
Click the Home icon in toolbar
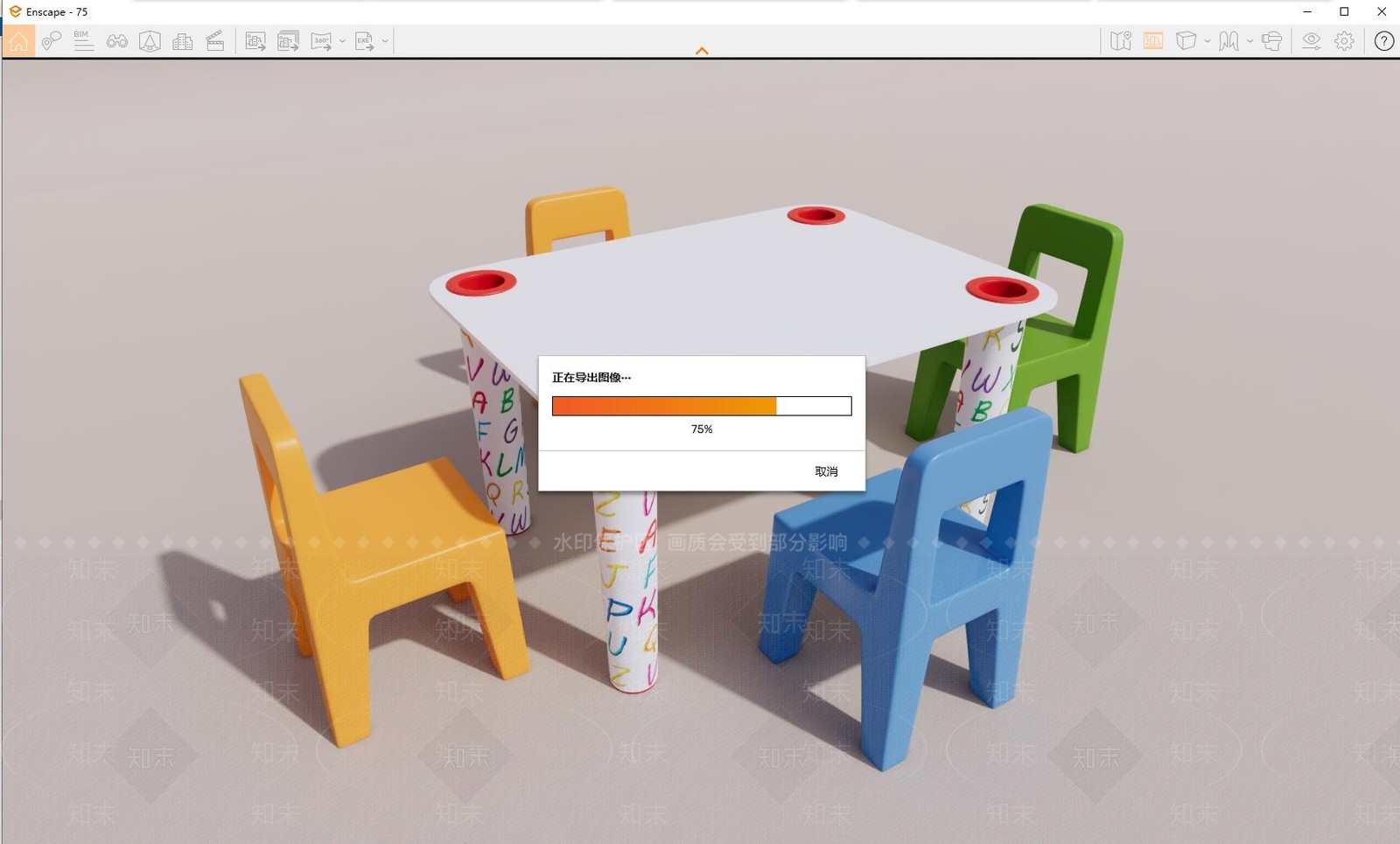[18, 41]
